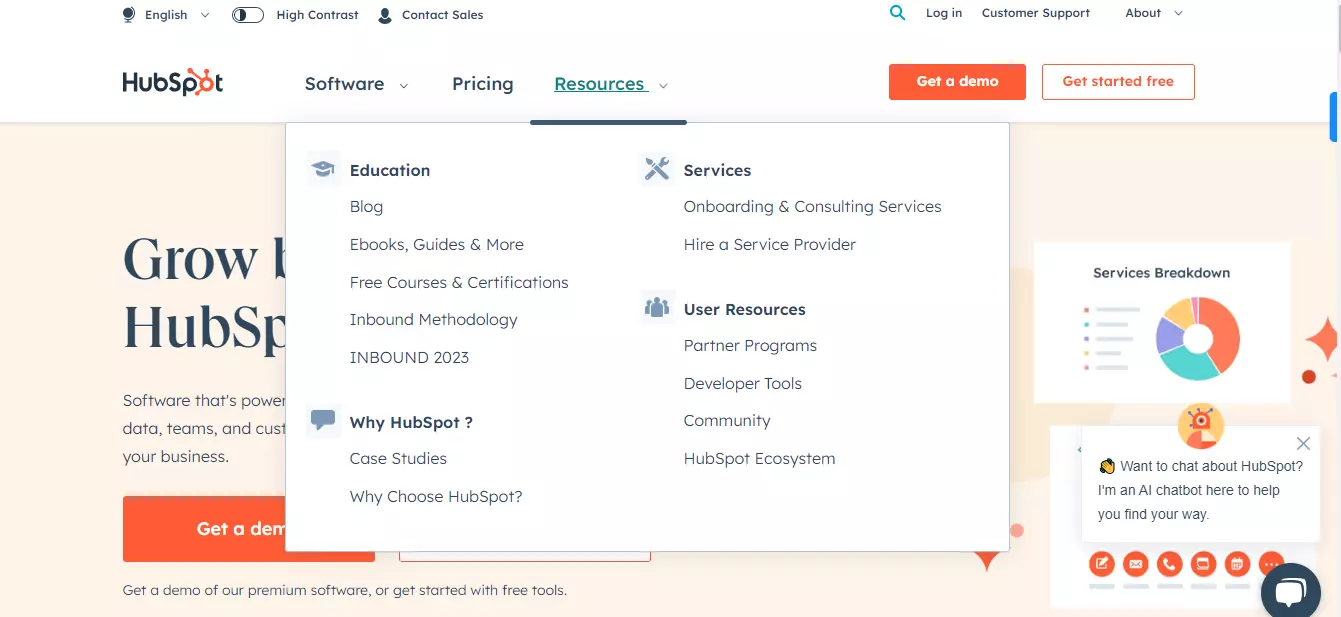This screenshot has height=617, width=1341.
Task: Open Blog from Education
Action: click(x=366, y=207)
